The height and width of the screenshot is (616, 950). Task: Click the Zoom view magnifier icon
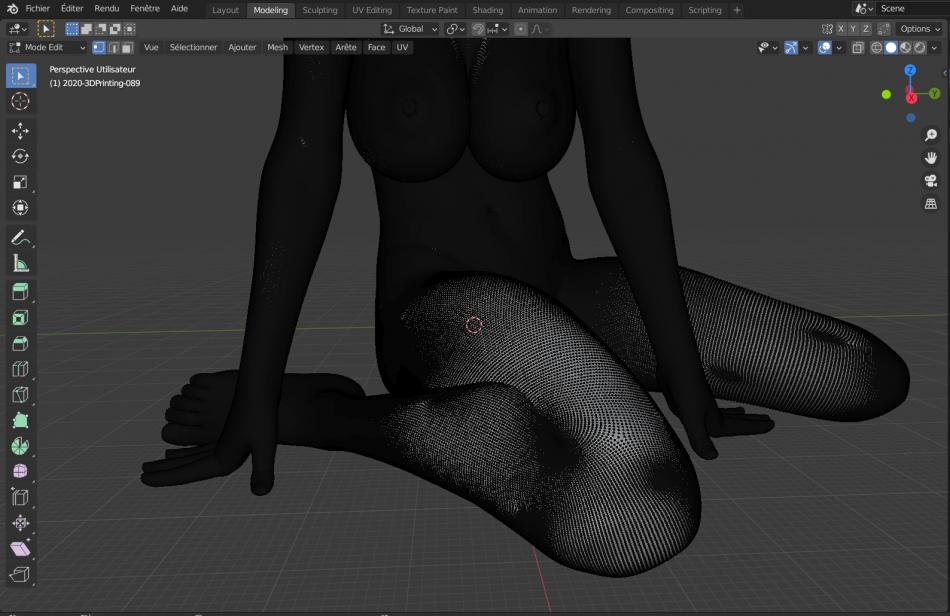[x=931, y=135]
